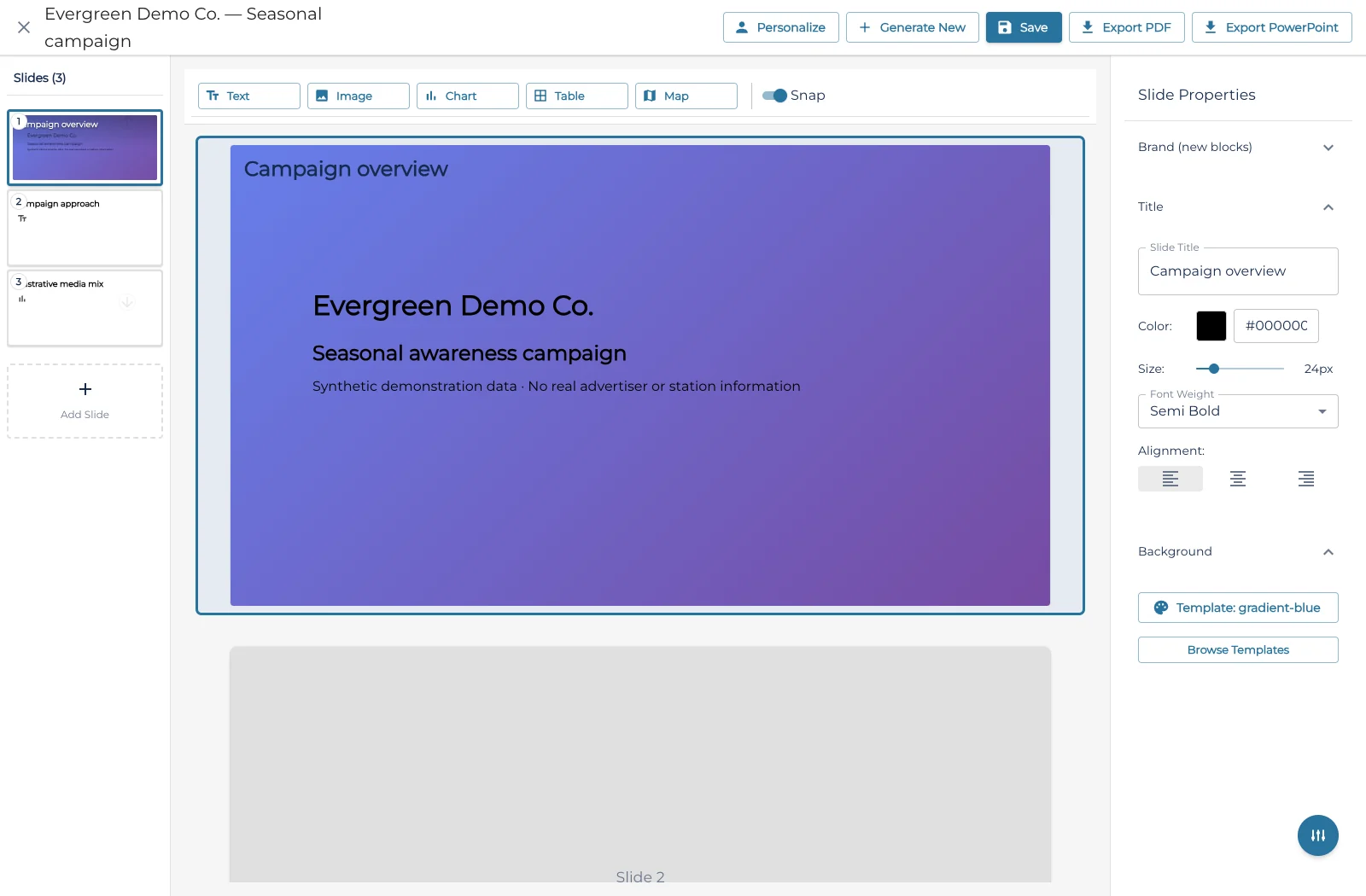Set title alignment to right
This screenshot has height=896, width=1366.
pyautogui.click(x=1305, y=479)
